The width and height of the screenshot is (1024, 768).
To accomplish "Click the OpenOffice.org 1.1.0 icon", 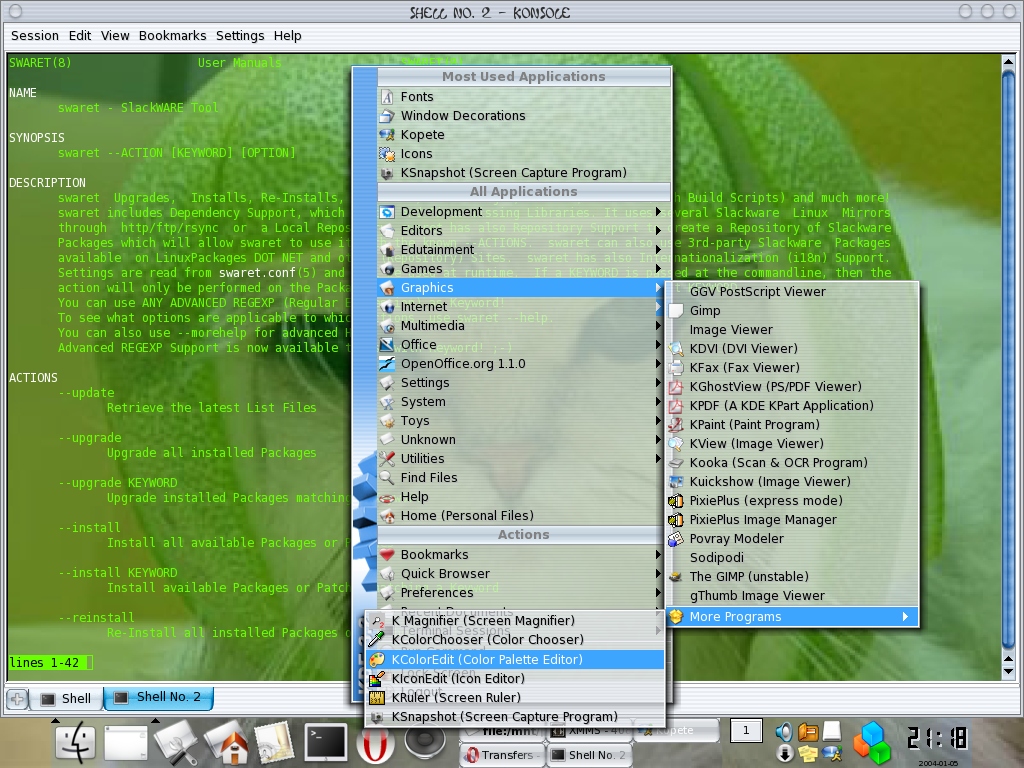I will pyautogui.click(x=387, y=364).
